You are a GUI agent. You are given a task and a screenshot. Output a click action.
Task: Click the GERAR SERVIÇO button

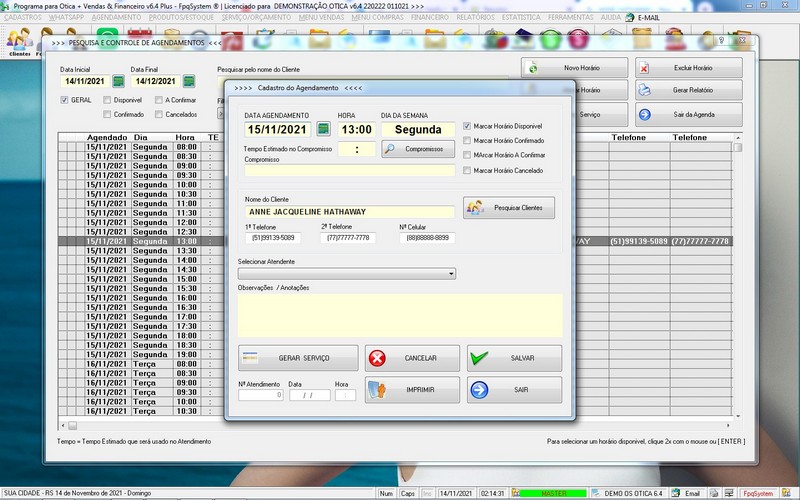click(298, 358)
